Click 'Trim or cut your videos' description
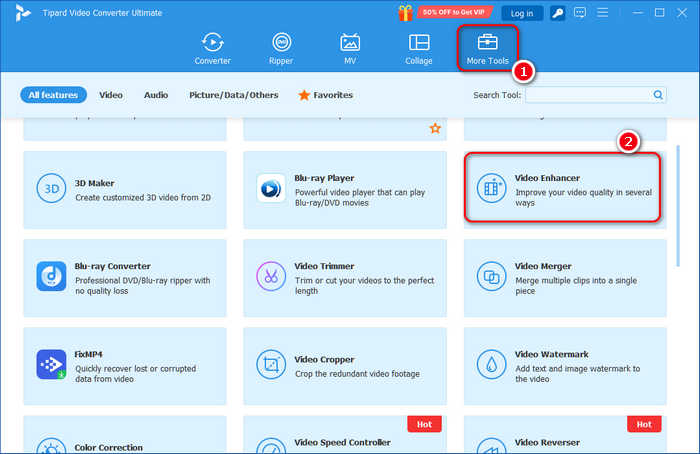Screen dimensions: 700x454 coord(364,285)
